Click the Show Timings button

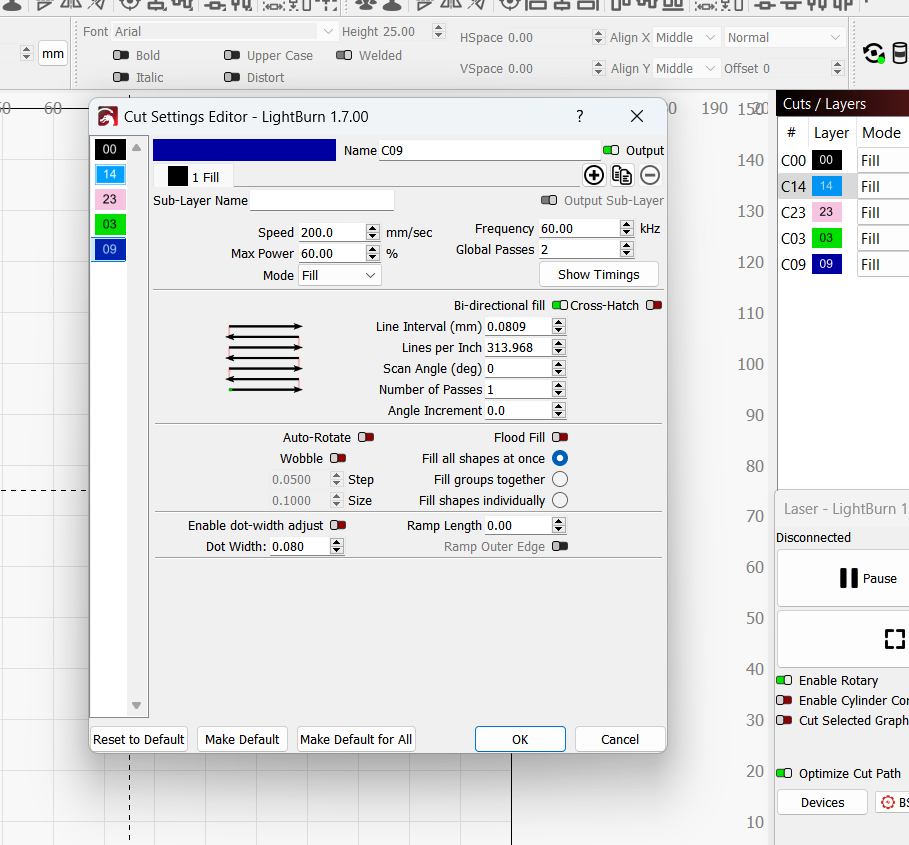pyautogui.click(x=599, y=275)
